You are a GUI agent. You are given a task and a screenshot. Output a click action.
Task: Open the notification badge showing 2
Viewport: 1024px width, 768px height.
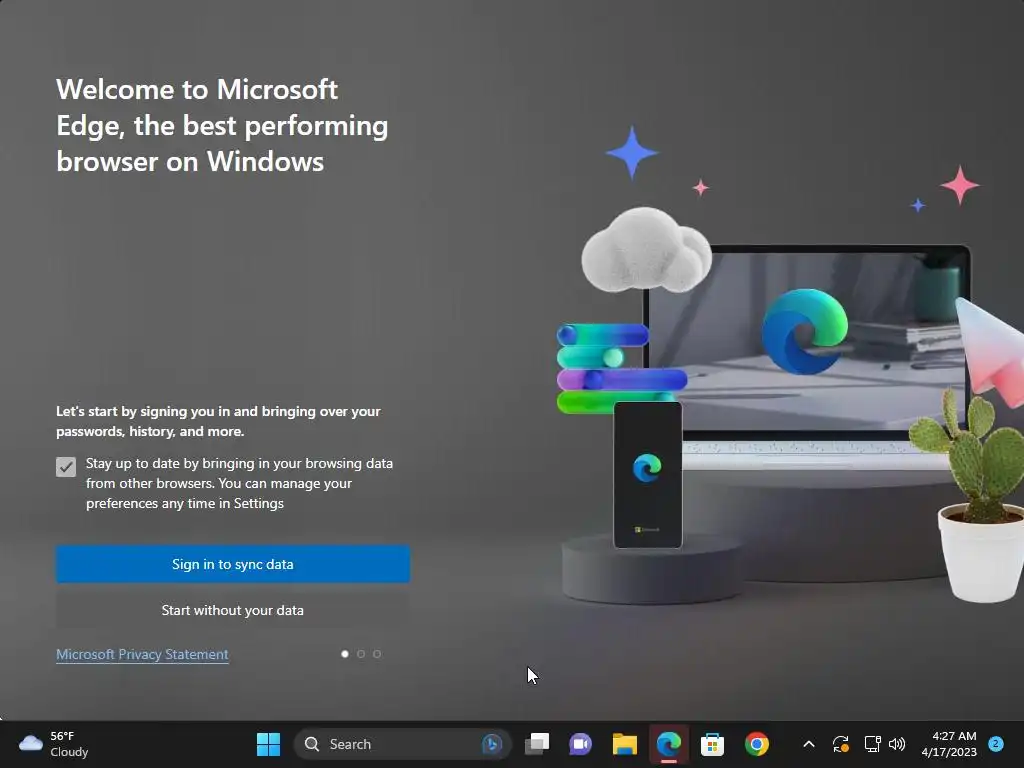point(996,744)
